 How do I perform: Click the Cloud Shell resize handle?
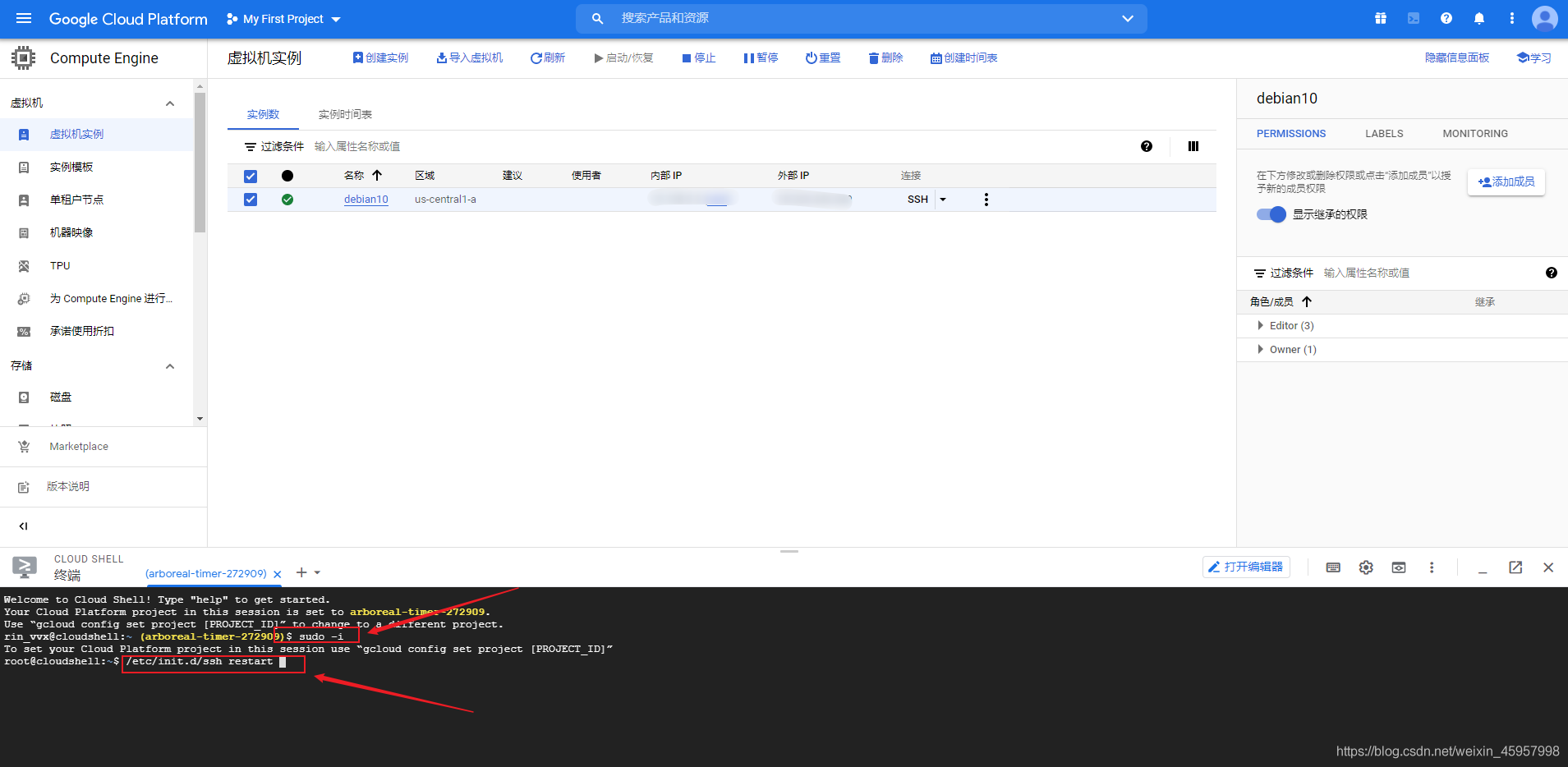coord(789,552)
